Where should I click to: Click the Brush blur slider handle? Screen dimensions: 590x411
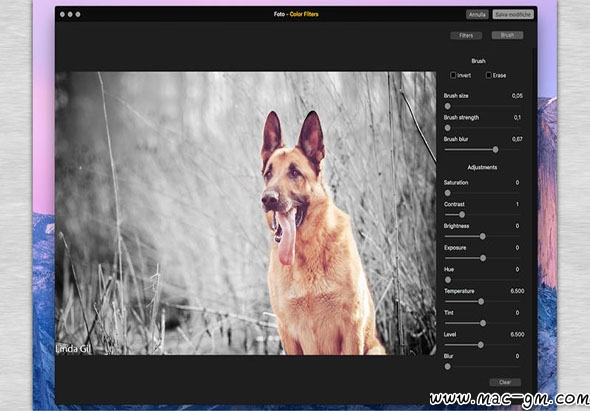pos(496,150)
